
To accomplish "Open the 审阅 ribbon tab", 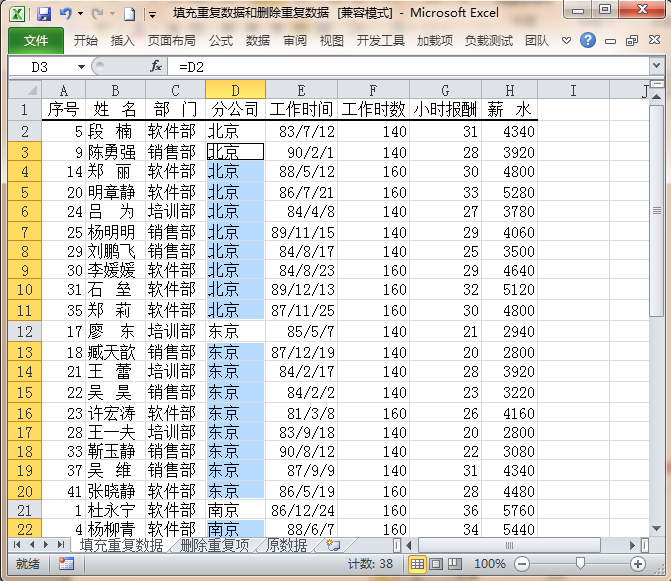I will point(295,41).
